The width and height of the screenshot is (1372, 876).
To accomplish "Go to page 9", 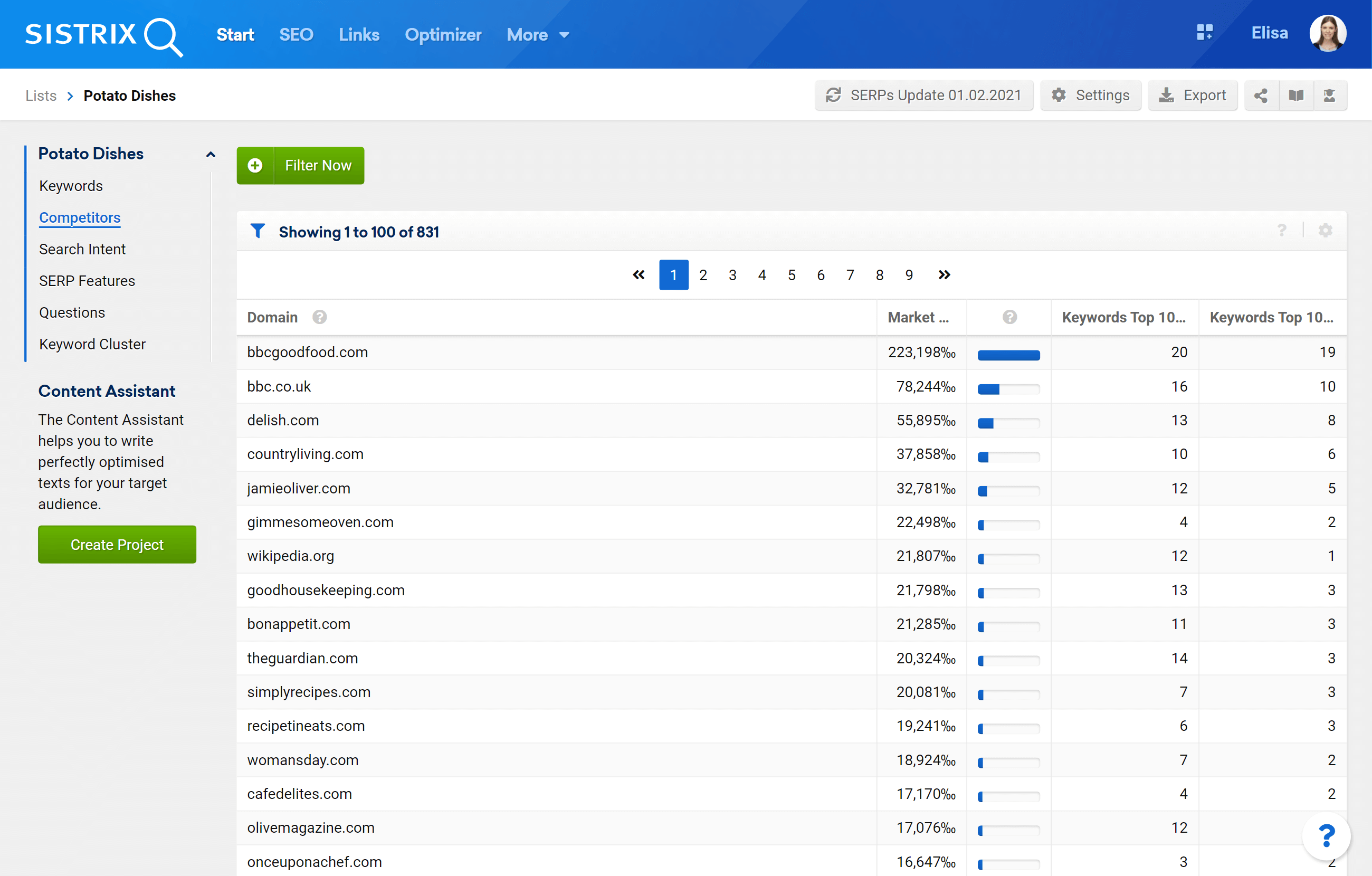I will (x=909, y=275).
